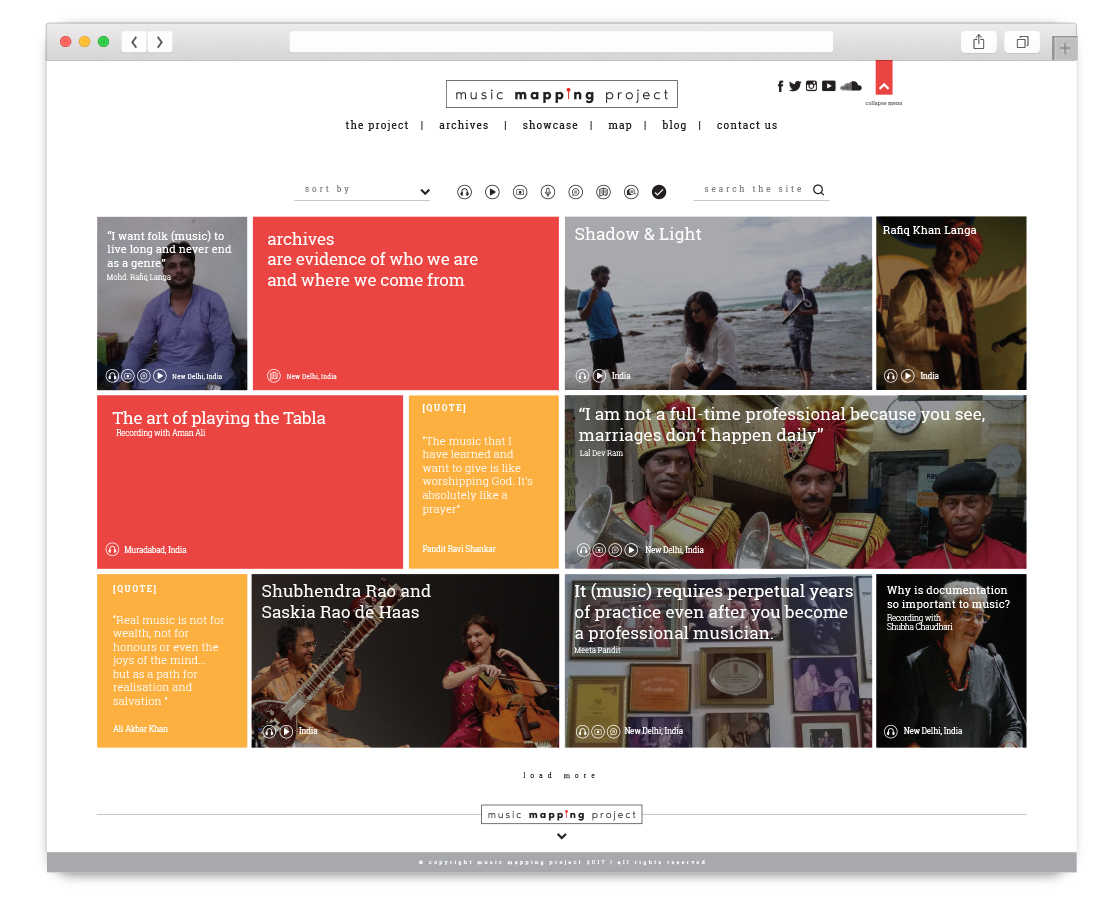This screenshot has width=1120, height=905.
Task: Filter by book/reading icon
Action: [604, 191]
